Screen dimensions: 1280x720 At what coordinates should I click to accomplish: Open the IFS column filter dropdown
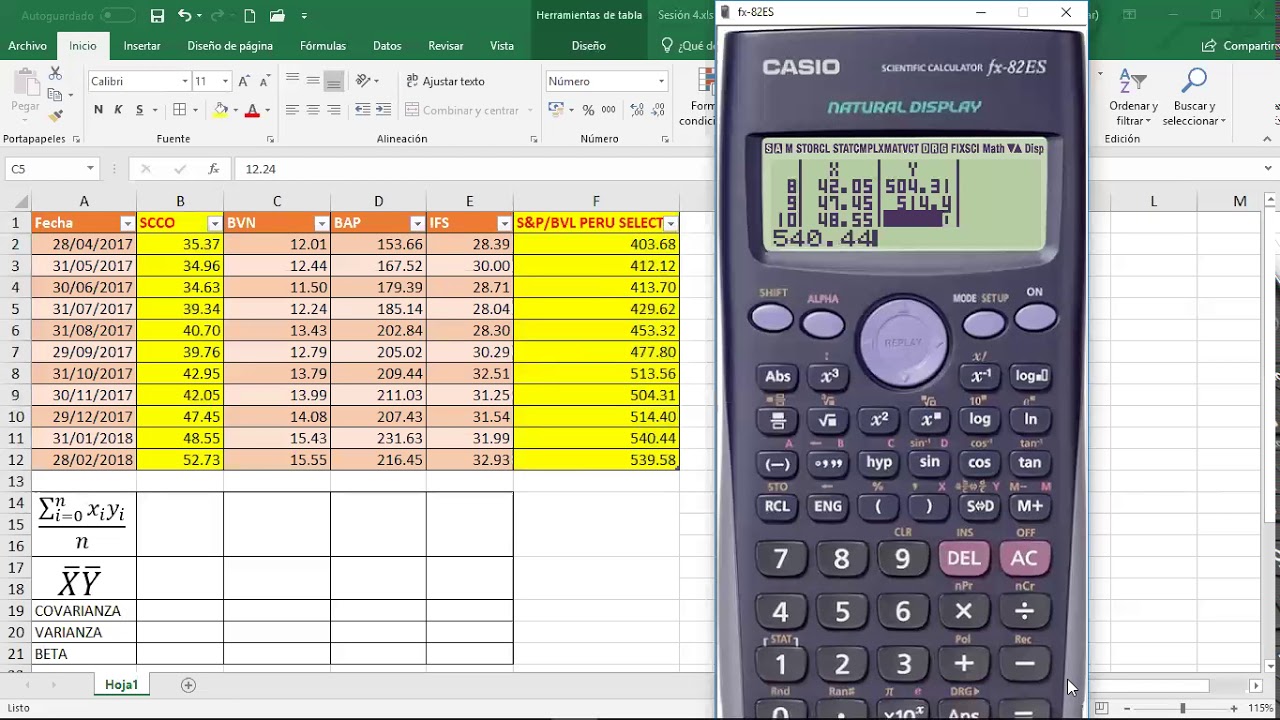point(504,223)
